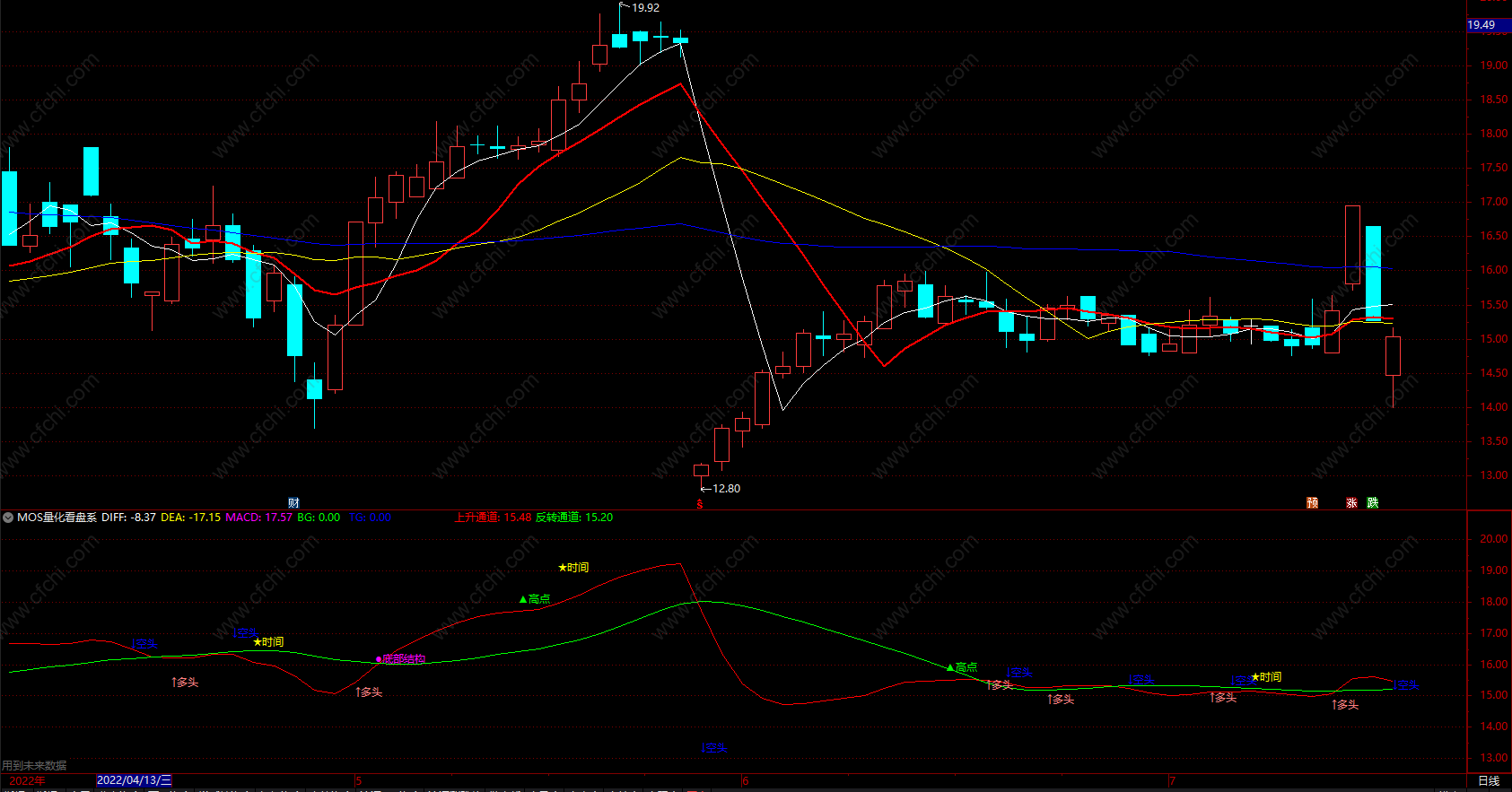The height and width of the screenshot is (792, 1512).
Task: Select the DIFF: -8.37 value
Action: coord(128,518)
